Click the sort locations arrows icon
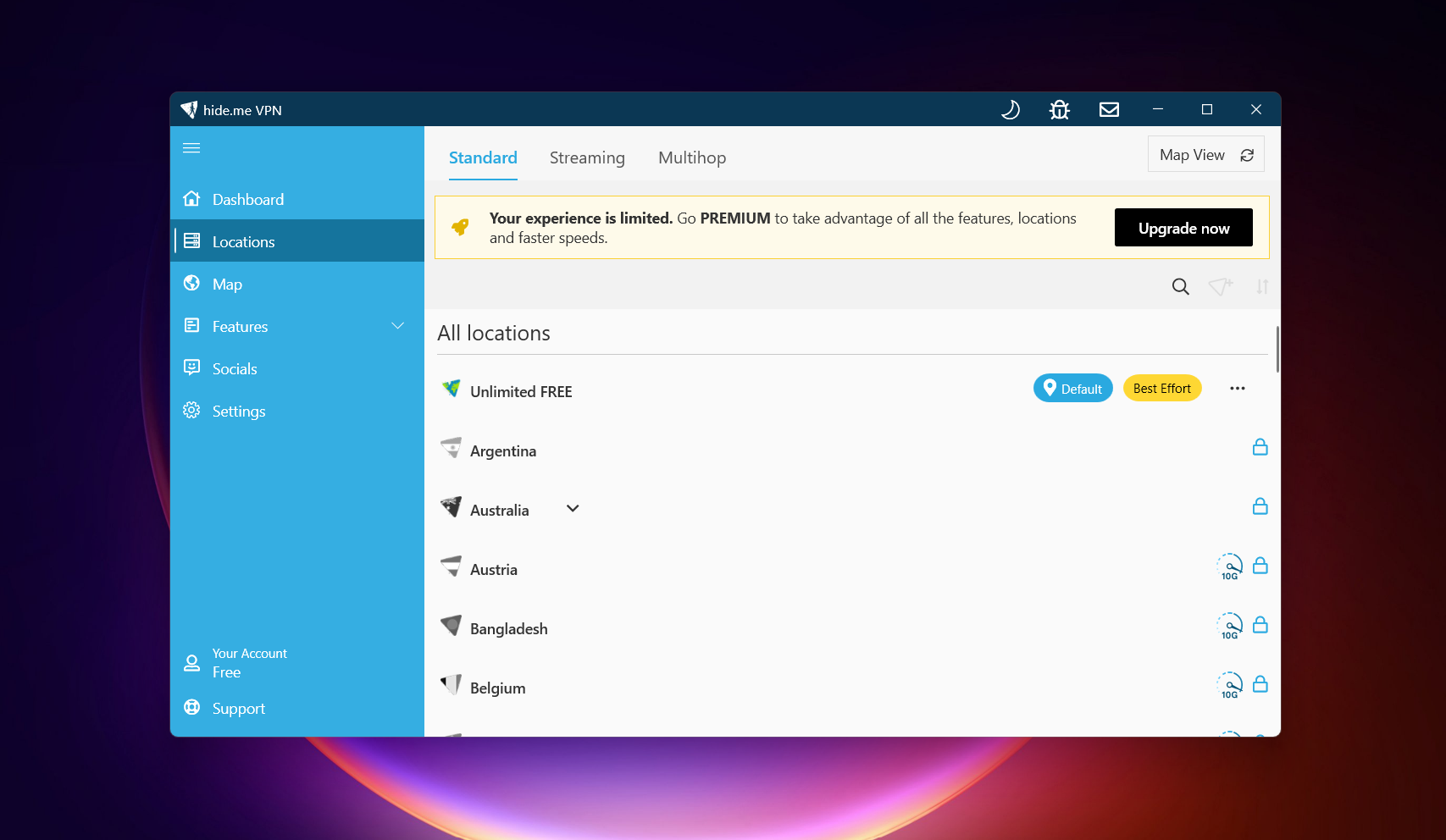Viewport: 1446px width, 840px height. click(x=1262, y=286)
